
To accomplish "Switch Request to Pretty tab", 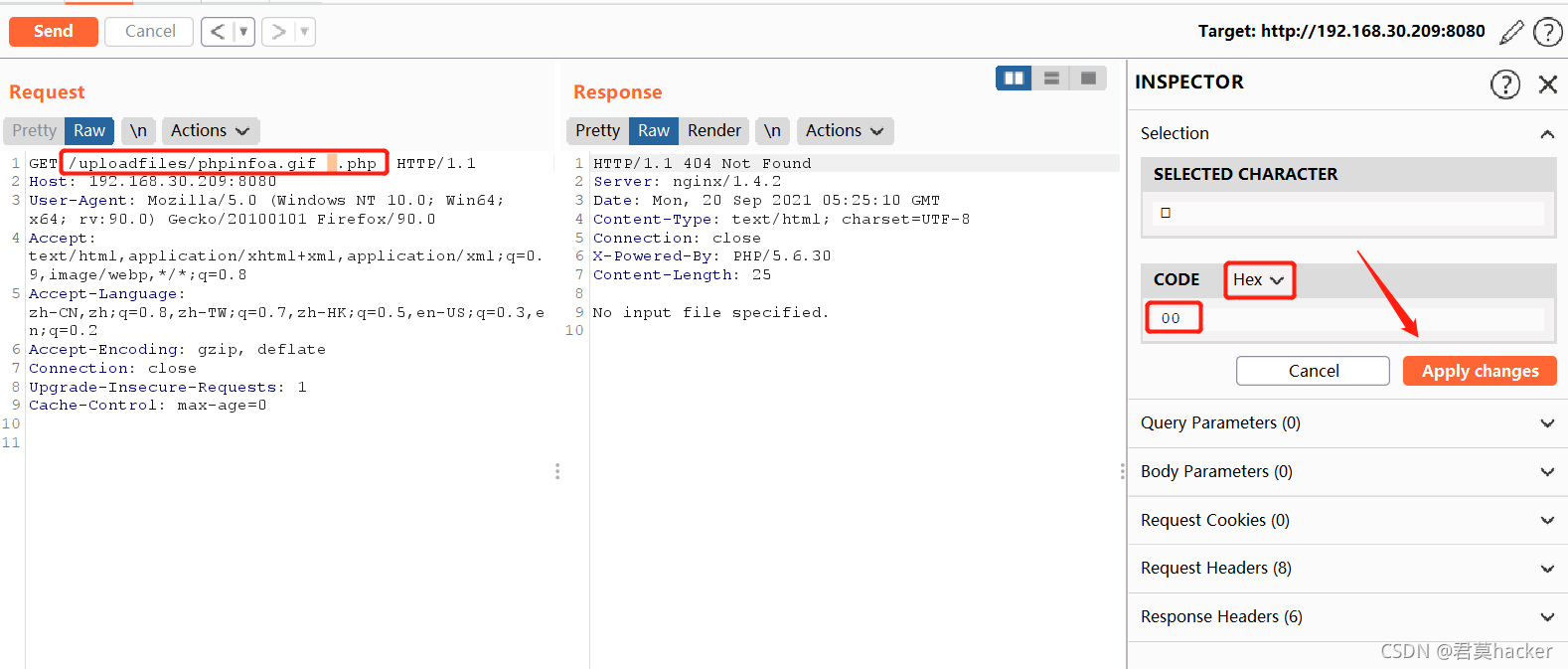I will 35,130.
